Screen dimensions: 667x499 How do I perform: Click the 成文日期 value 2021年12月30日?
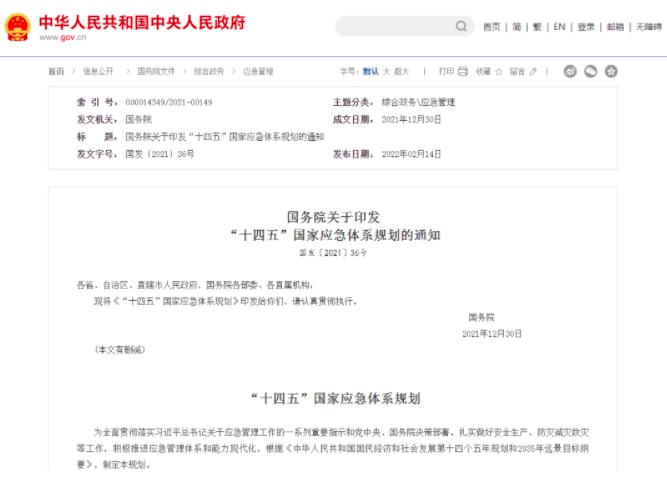click(x=411, y=120)
